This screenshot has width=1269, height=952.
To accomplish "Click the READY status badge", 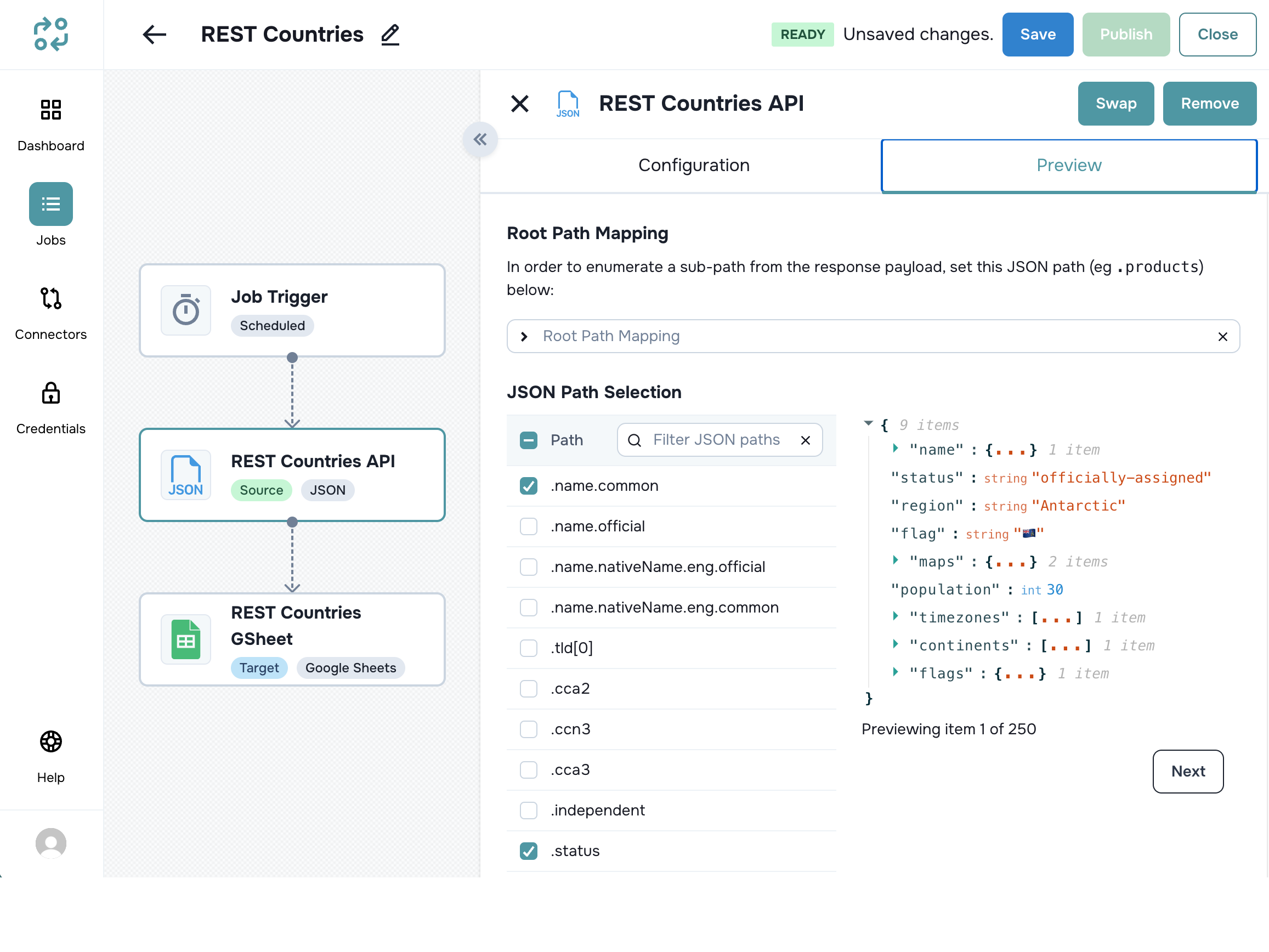I will tap(802, 35).
